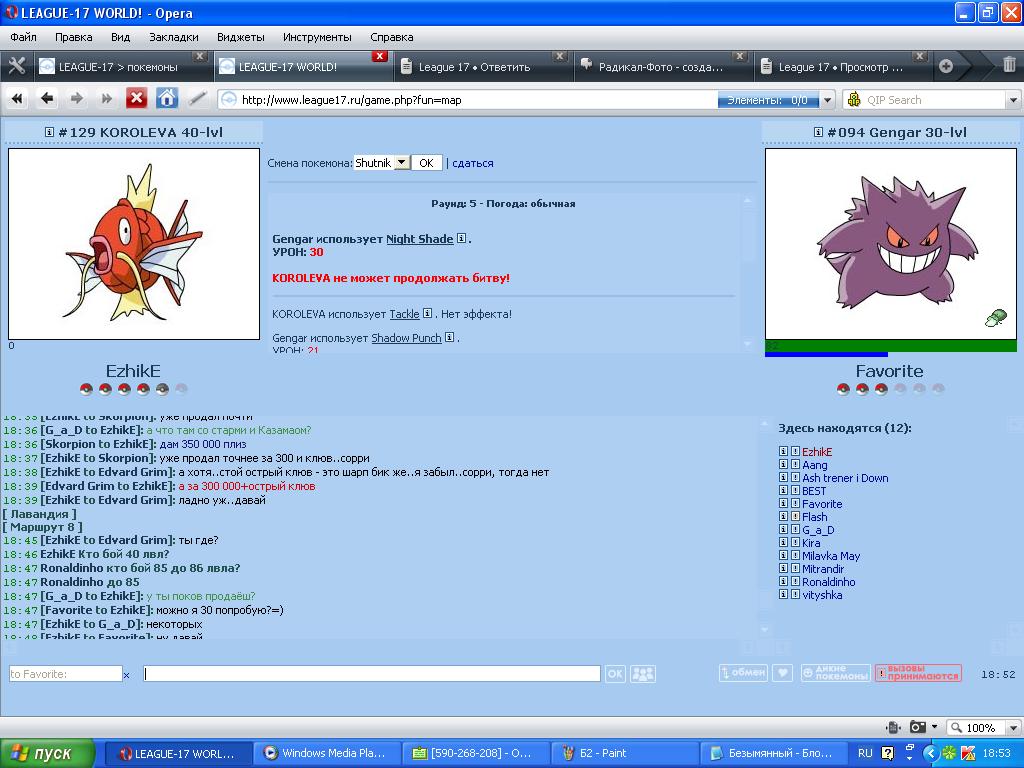The image size is (1024, 768).
Task: Click the chat message input field
Action: point(372,673)
